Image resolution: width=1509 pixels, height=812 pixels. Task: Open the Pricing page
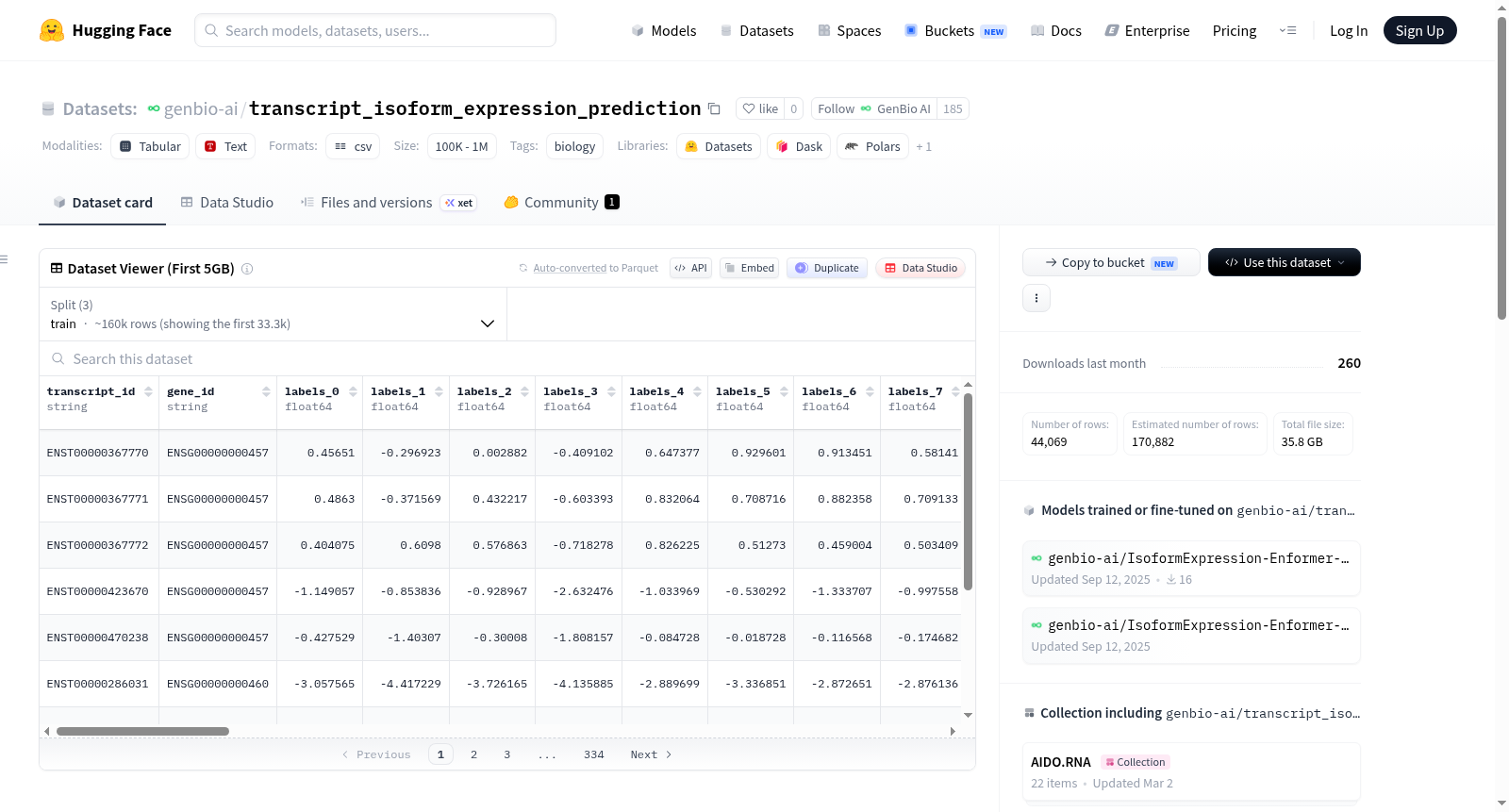point(1235,30)
